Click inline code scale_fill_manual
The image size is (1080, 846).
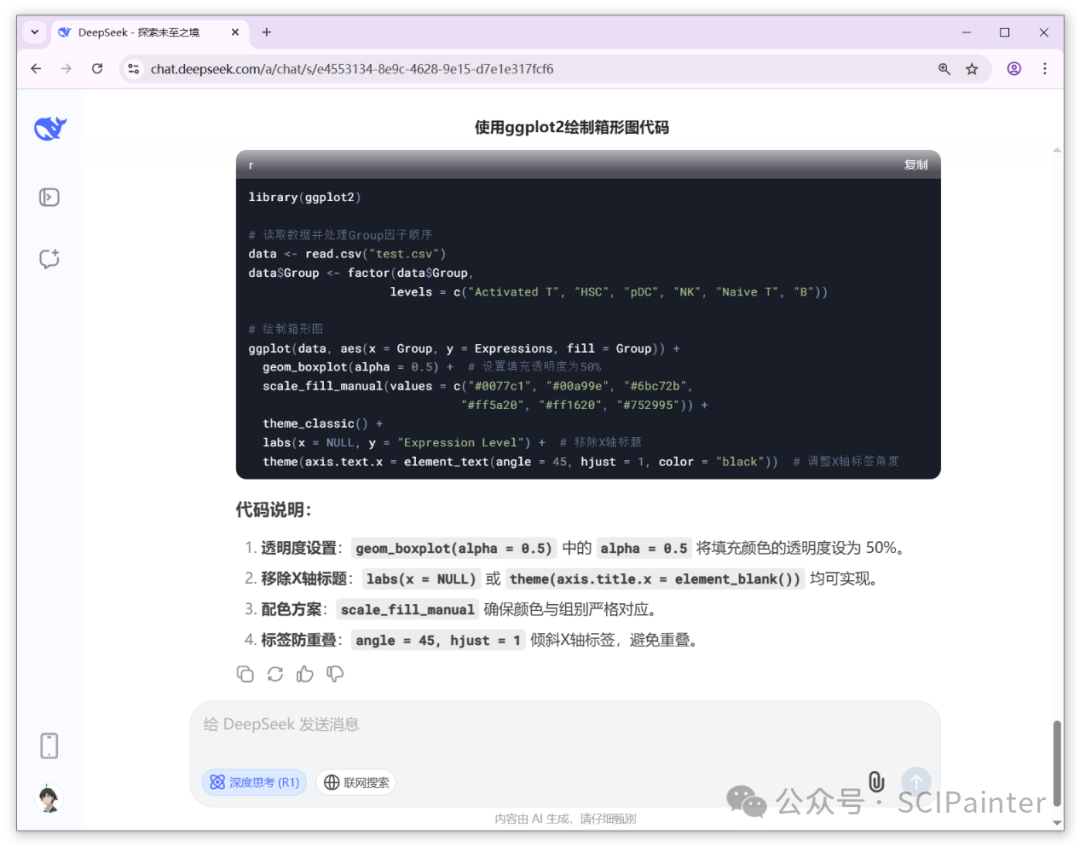click(408, 610)
